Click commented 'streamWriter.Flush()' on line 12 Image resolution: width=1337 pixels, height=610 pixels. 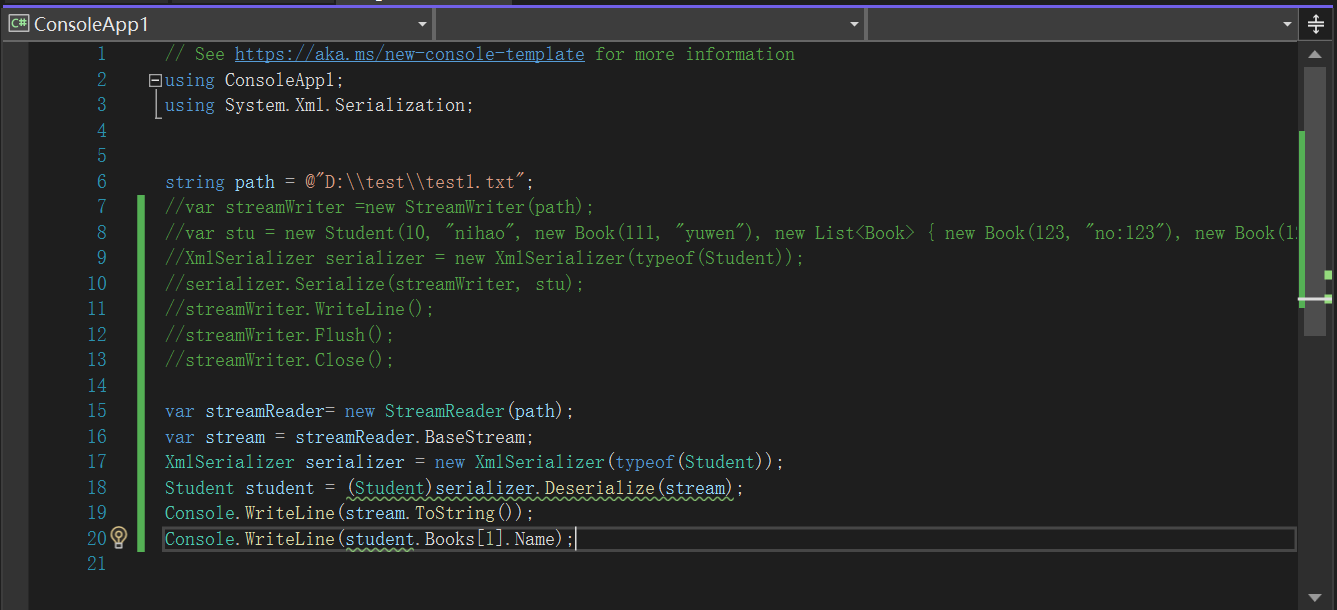coord(285,335)
